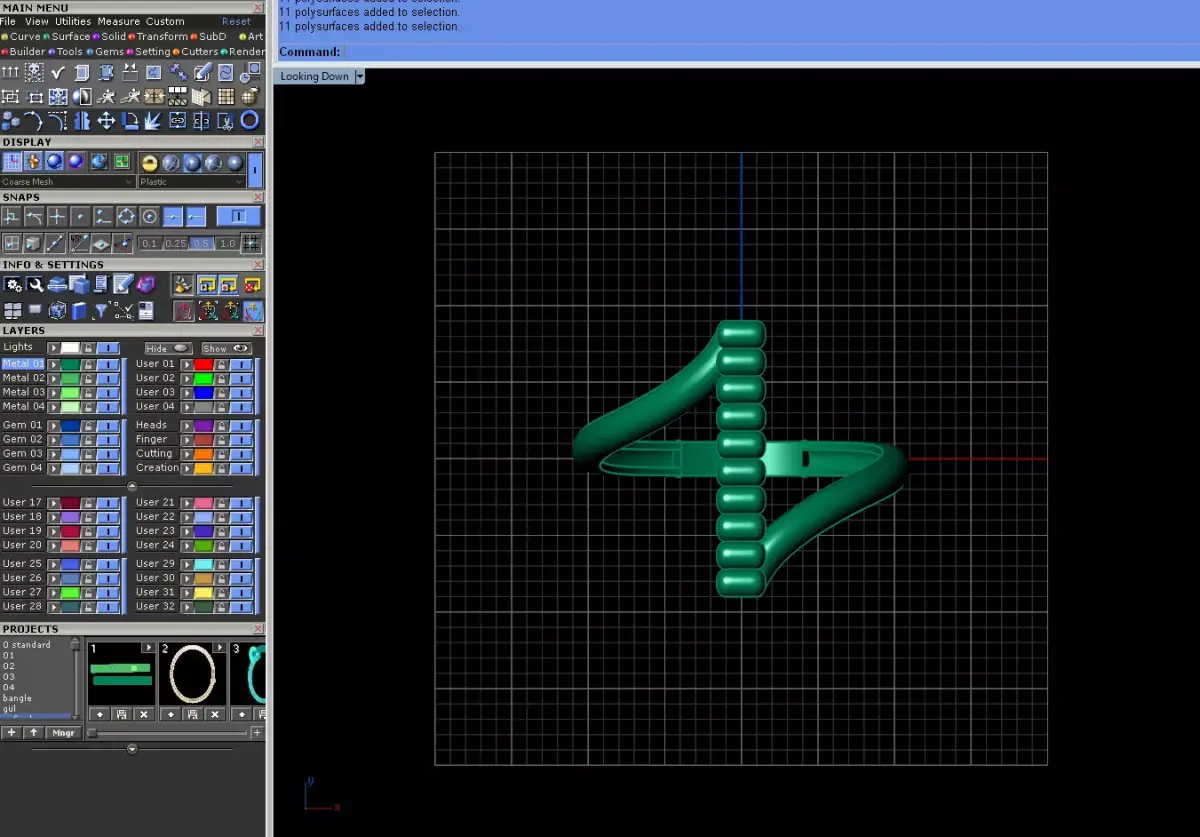Toggle visibility switch for User 01 layer
The height and width of the screenshot is (837, 1200).
[241, 364]
